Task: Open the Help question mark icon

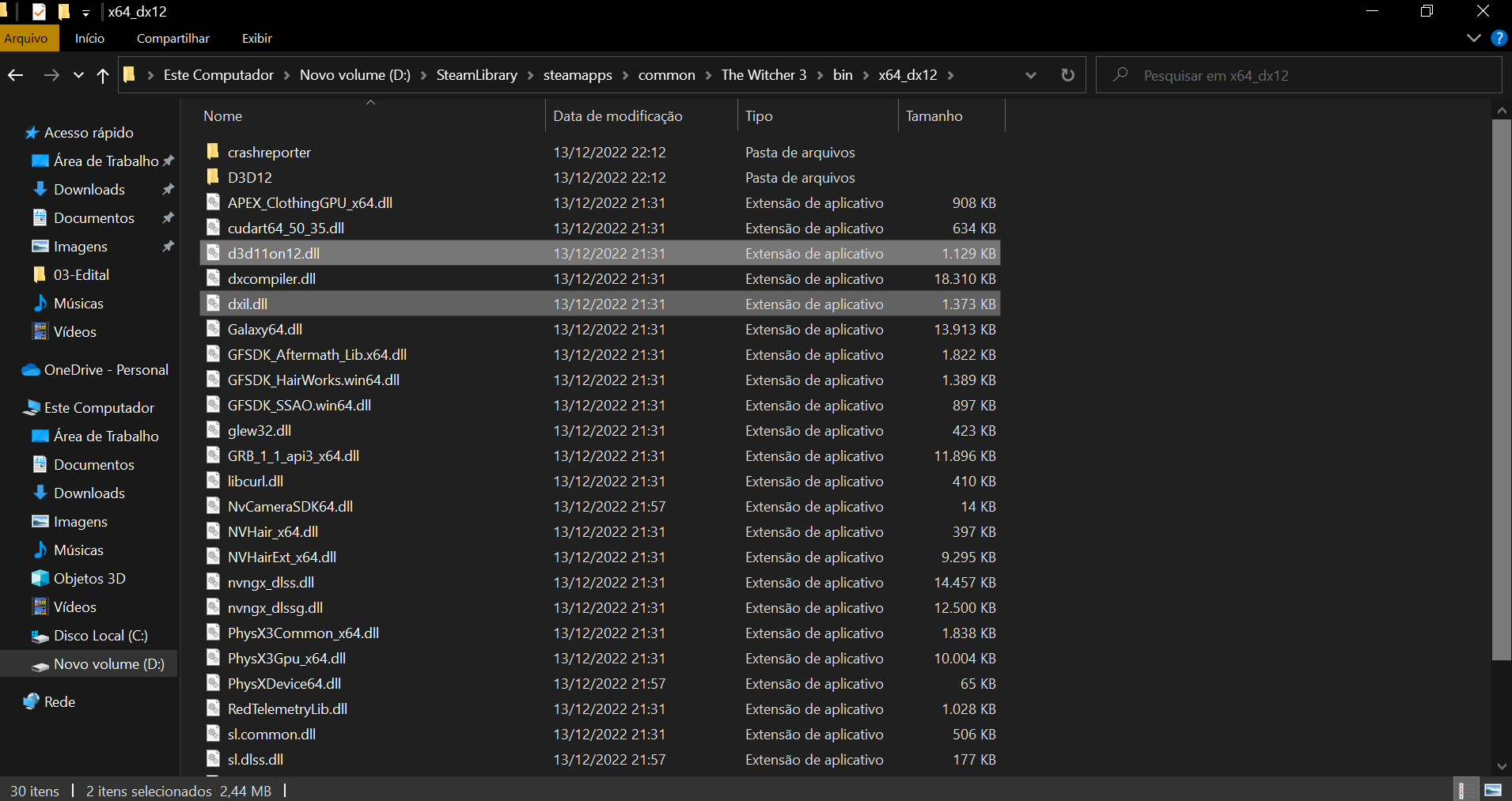Action: [1499, 38]
